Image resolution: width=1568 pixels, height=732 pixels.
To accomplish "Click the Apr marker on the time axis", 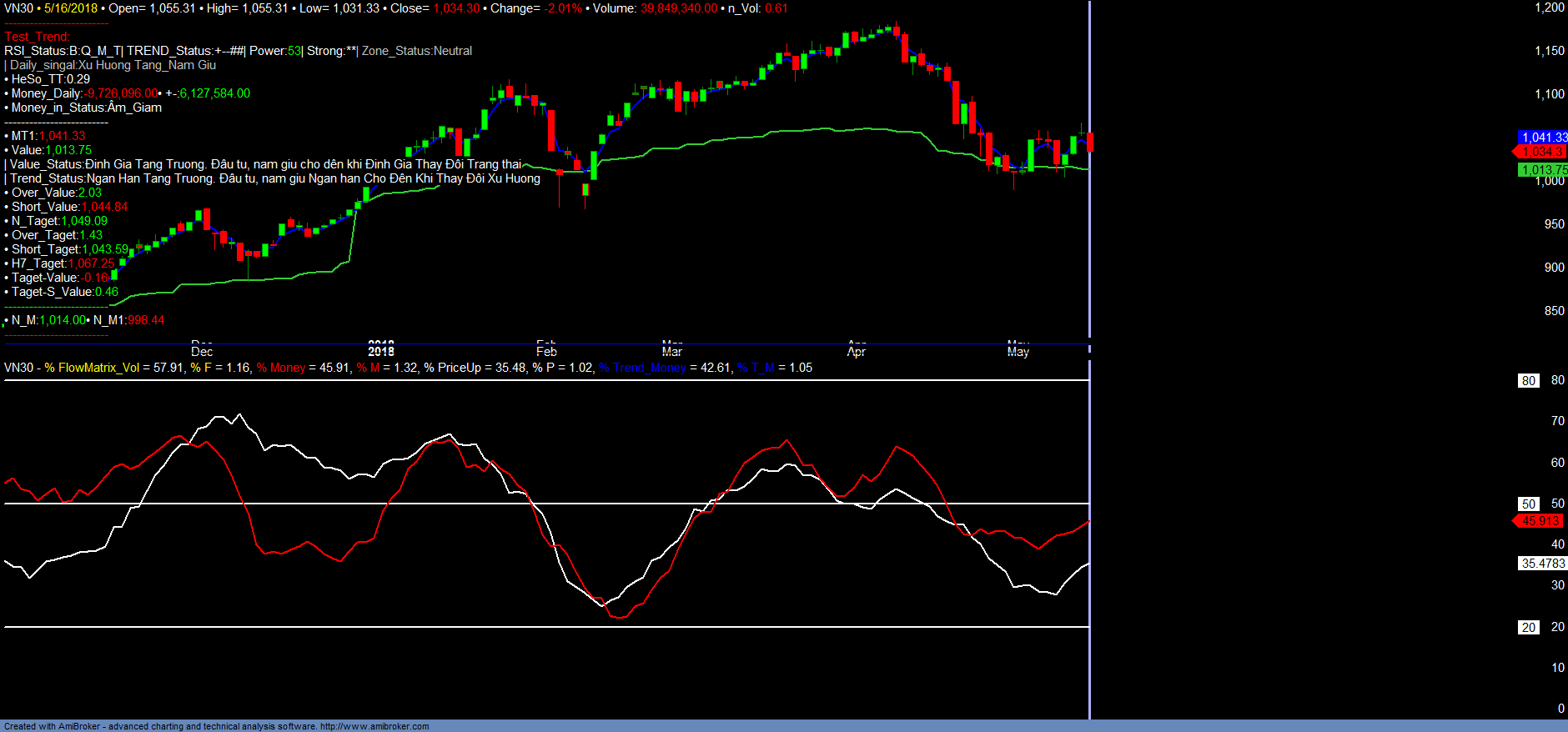I will pos(856,351).
